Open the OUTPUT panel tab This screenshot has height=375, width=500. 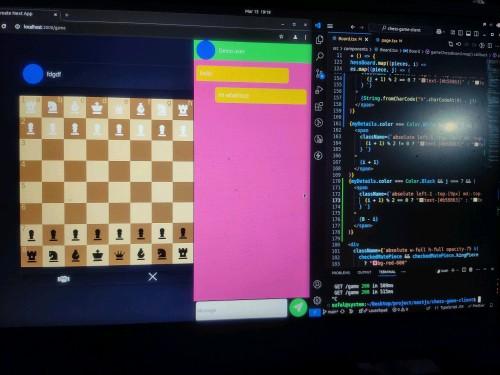(364, 272)
